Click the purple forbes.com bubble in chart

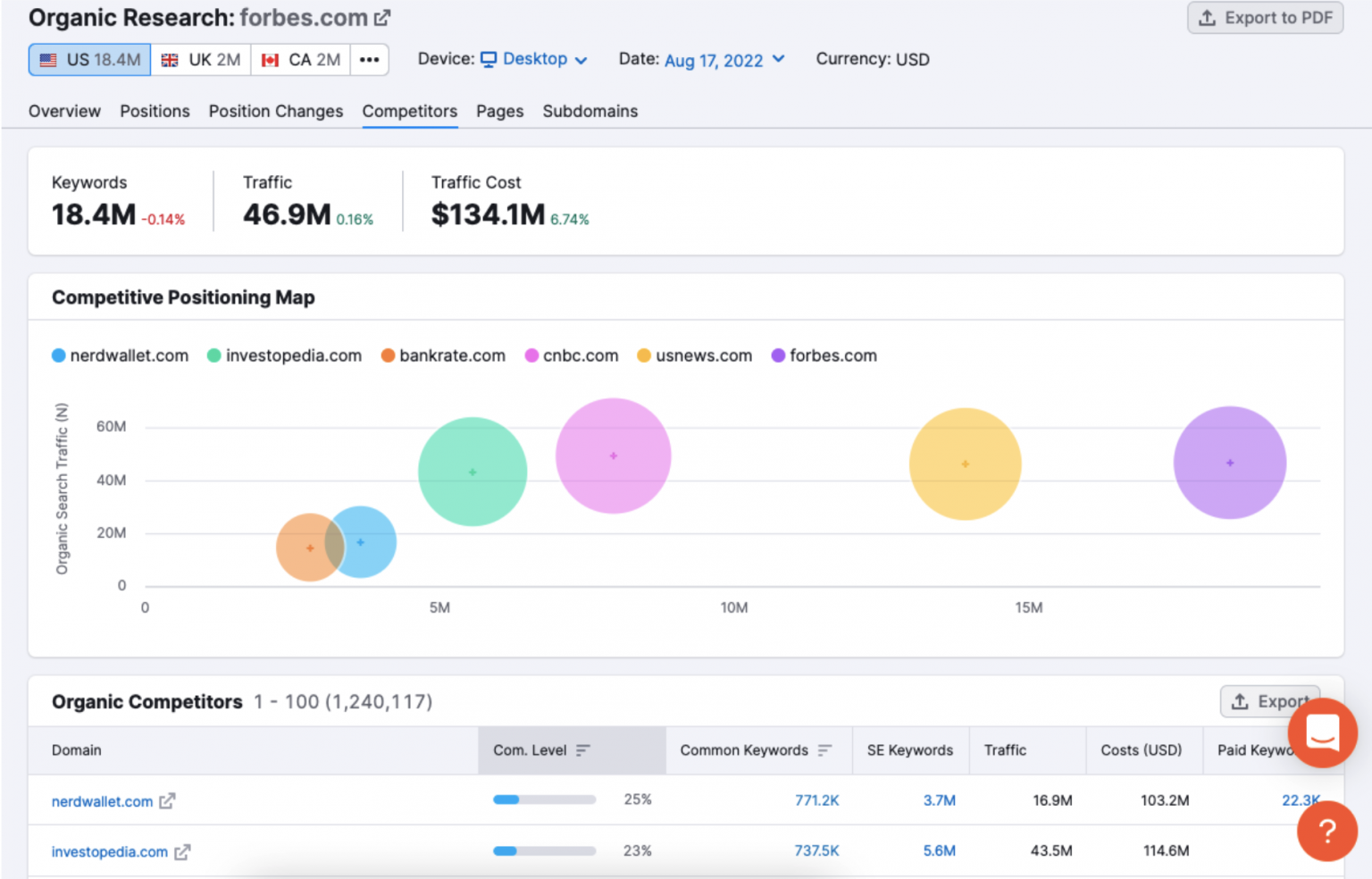pos(1229,463)
